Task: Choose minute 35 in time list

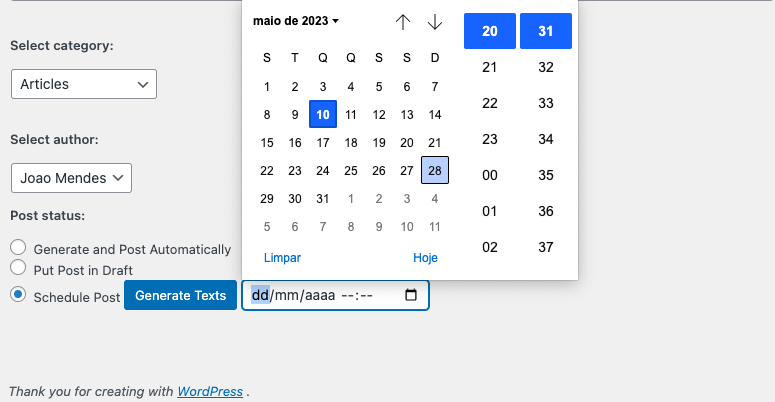Action: coord(546,175)
